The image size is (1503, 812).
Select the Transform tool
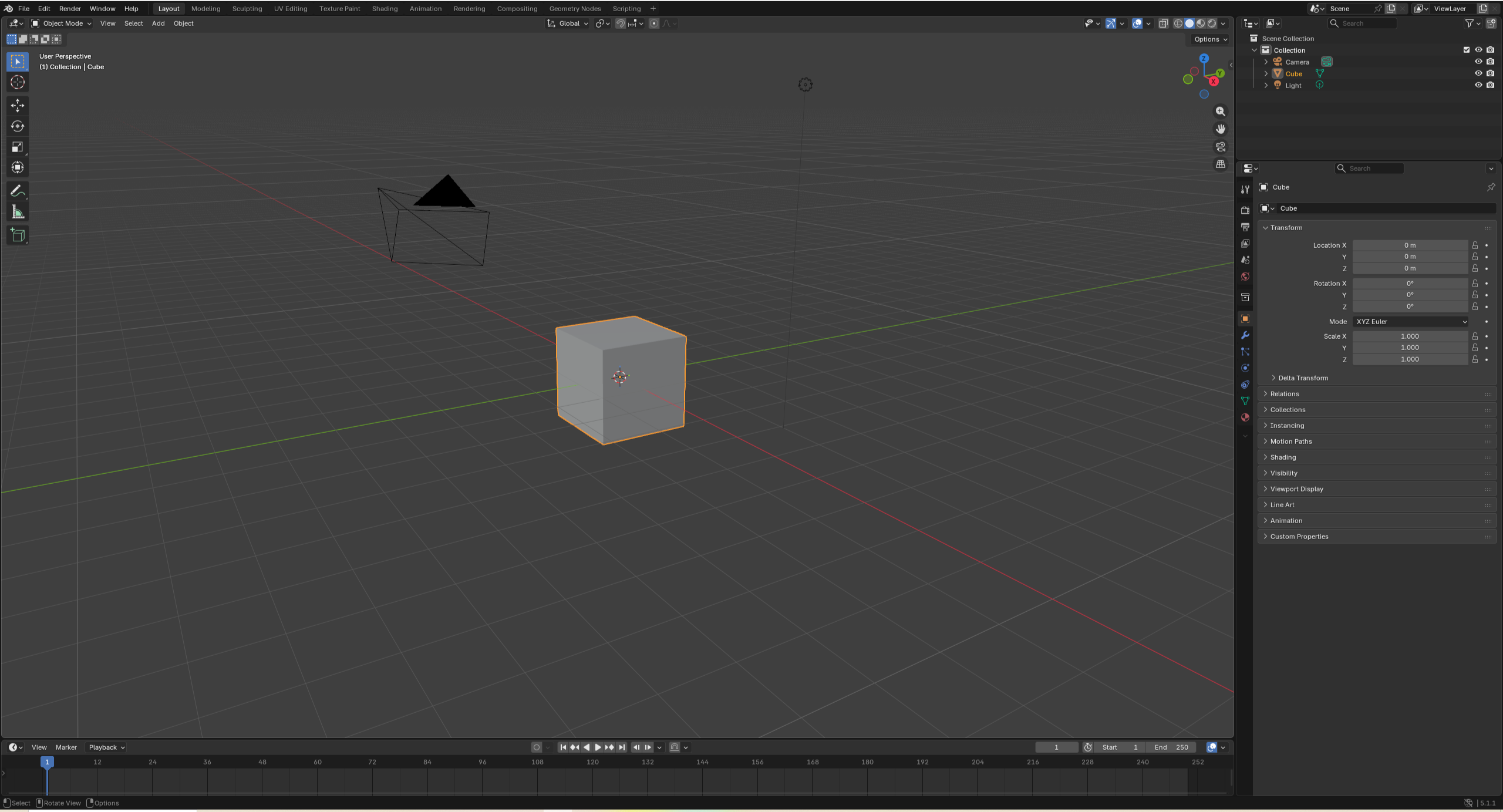[18, 167]
